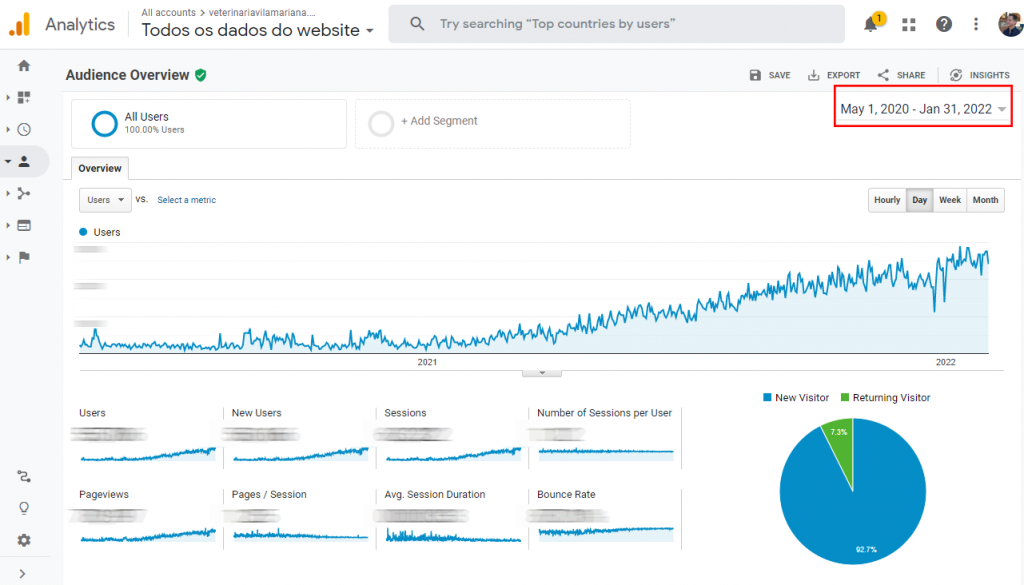
Task: Click the Select a metric link
Action: tap(186, 200)
